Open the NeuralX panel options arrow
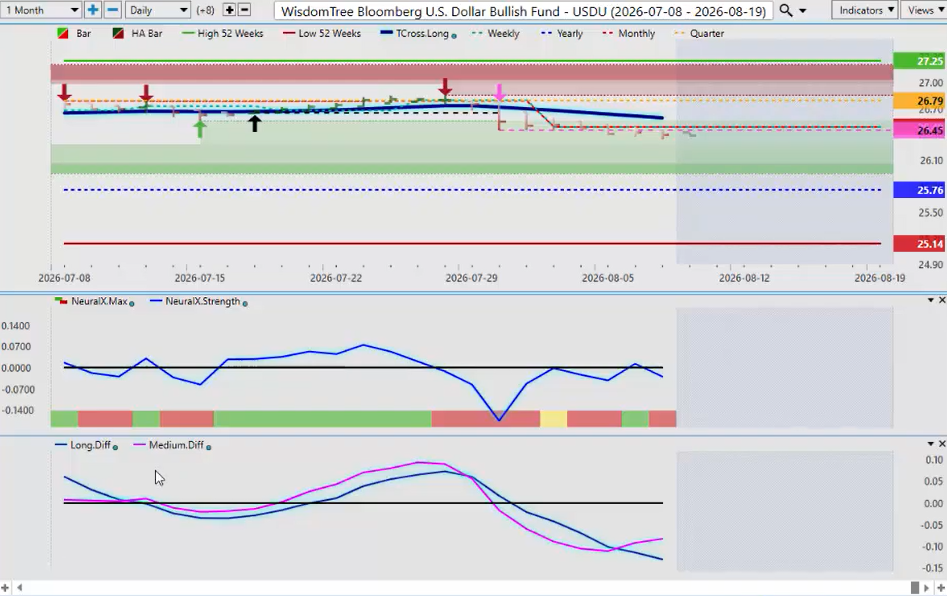The height and width of the screenshot is (596, 947). pyautogui.click(x=931, y=300)
